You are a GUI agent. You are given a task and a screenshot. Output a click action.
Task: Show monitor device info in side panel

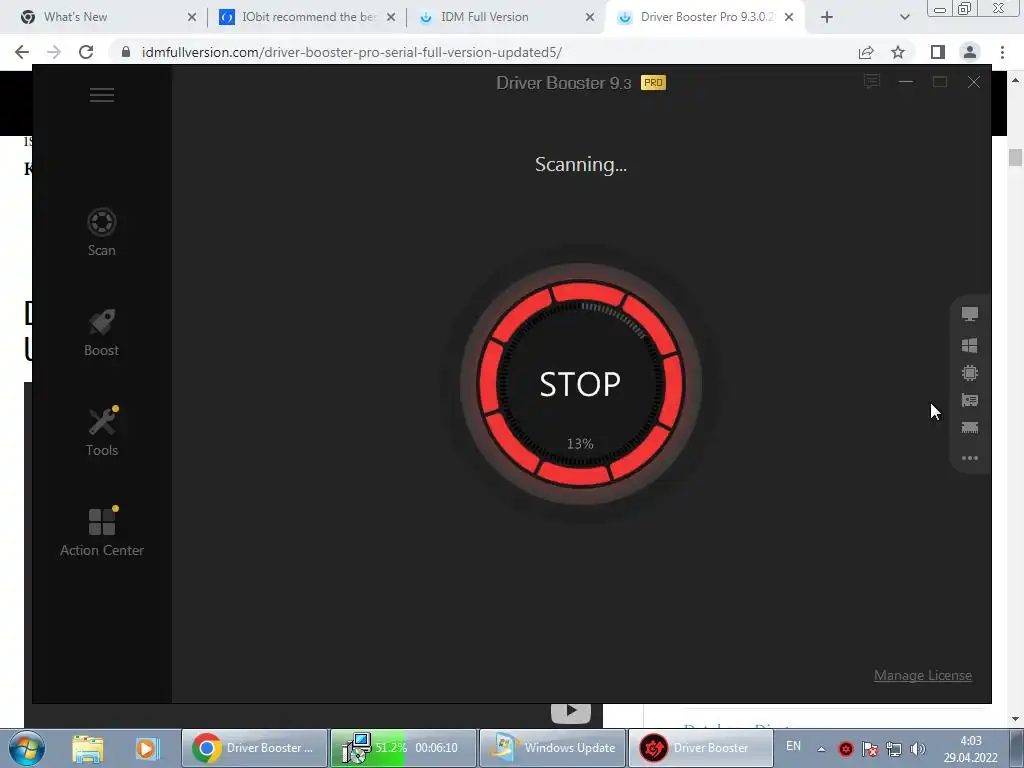point(970,314)
